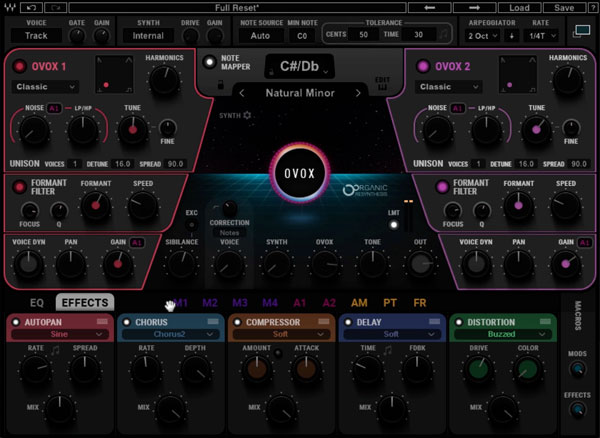This screenshot has width=600, height=438.
Task: Click the undo arrow icon
Action: [x=31, y=7]
